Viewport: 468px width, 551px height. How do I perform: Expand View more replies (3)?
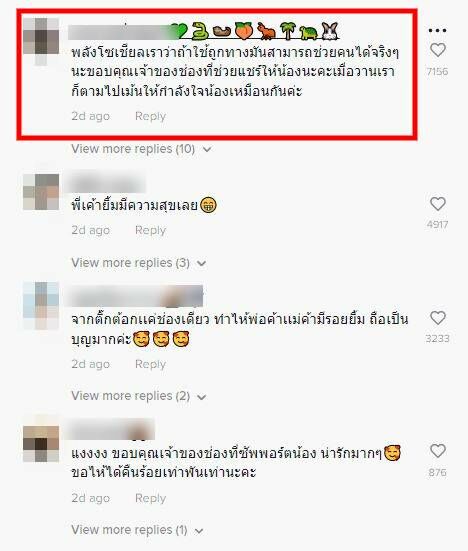[x=139, y=263]
